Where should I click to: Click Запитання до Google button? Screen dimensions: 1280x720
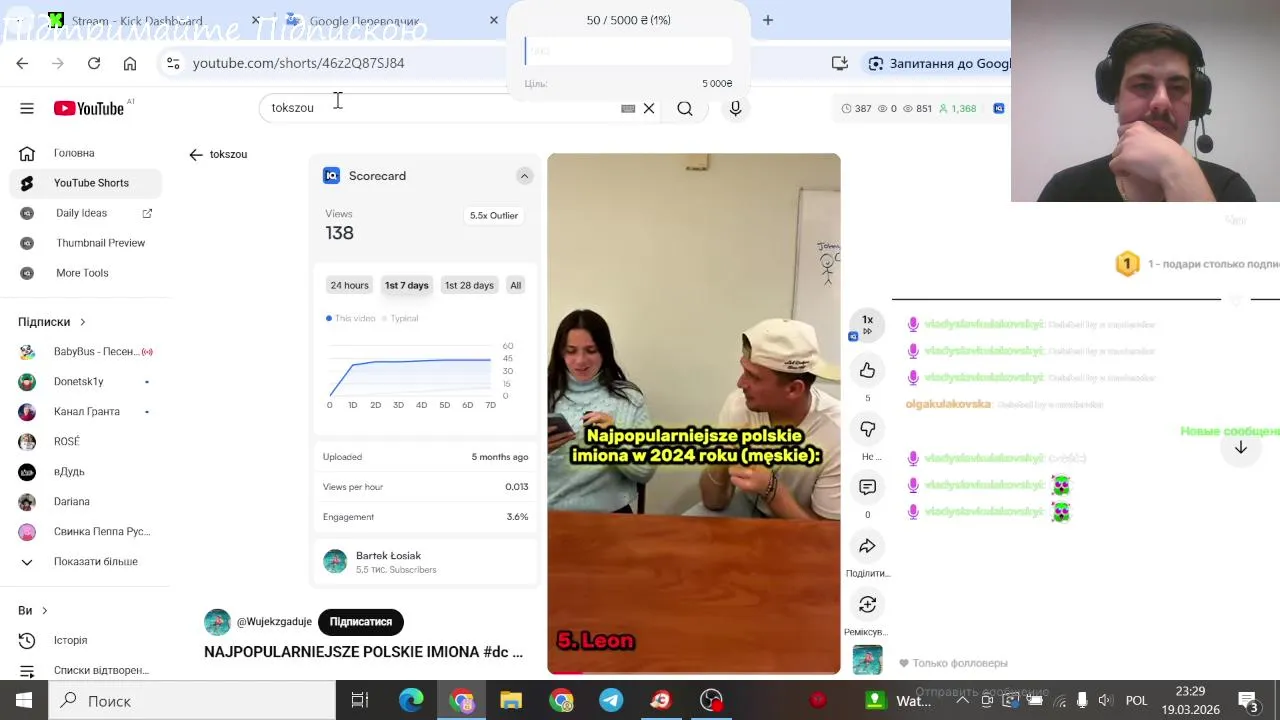pos(940,63)
